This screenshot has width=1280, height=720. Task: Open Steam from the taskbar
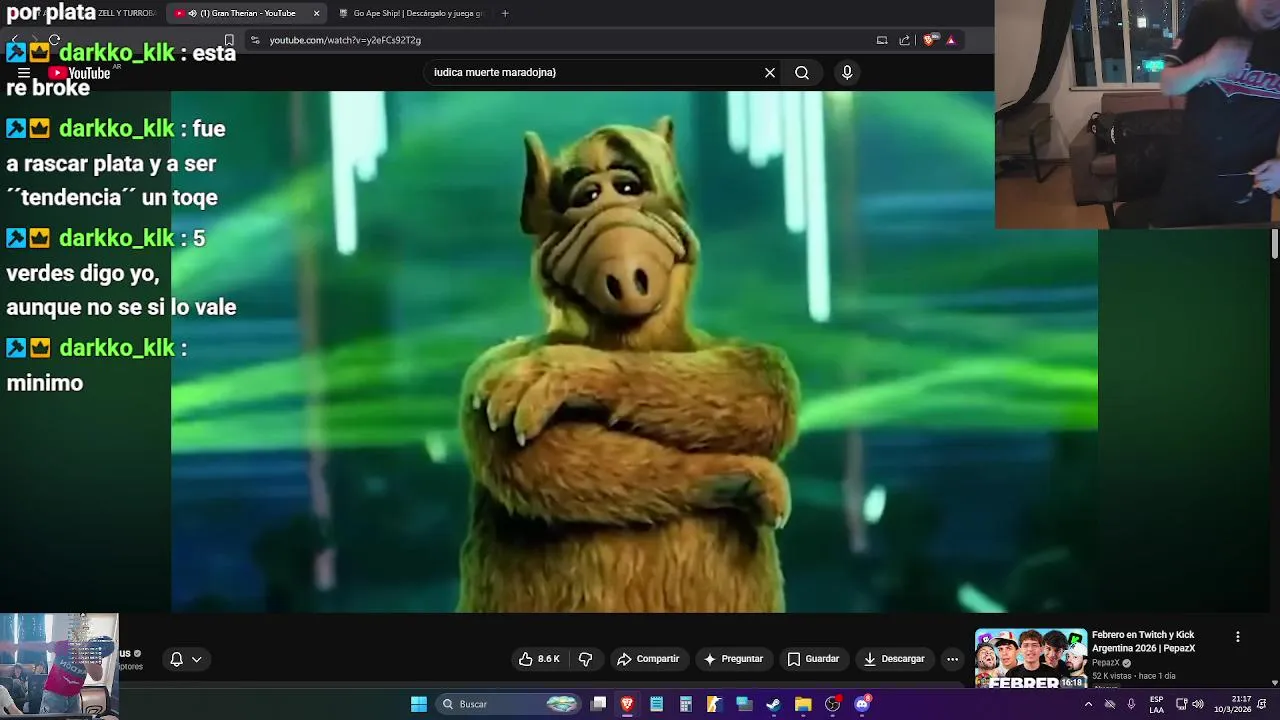[773, 704]
